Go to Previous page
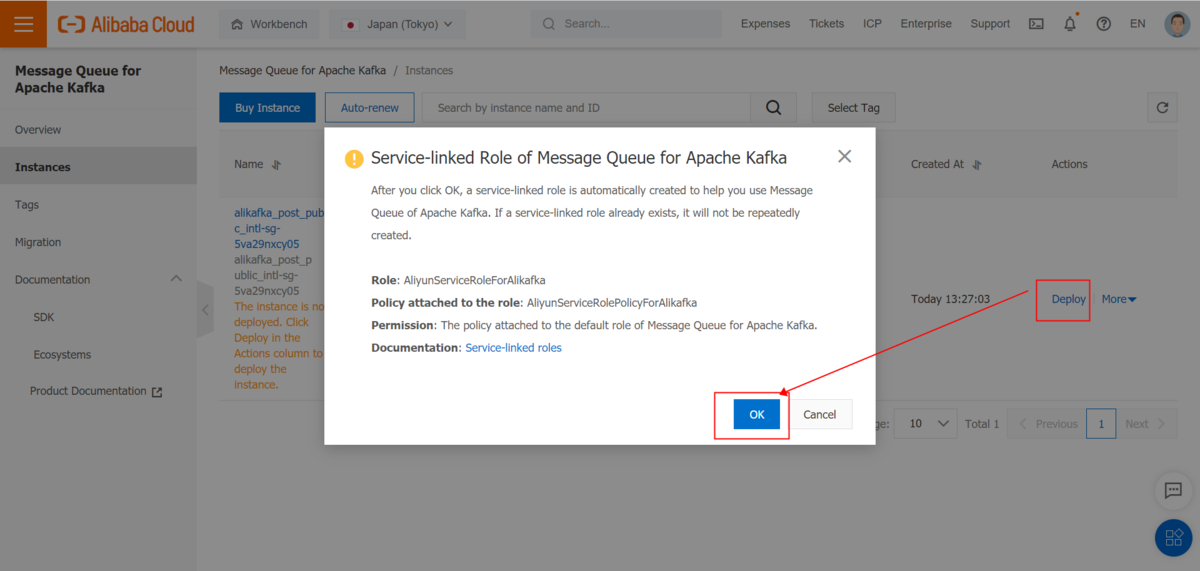 [x=1046, y=424]
